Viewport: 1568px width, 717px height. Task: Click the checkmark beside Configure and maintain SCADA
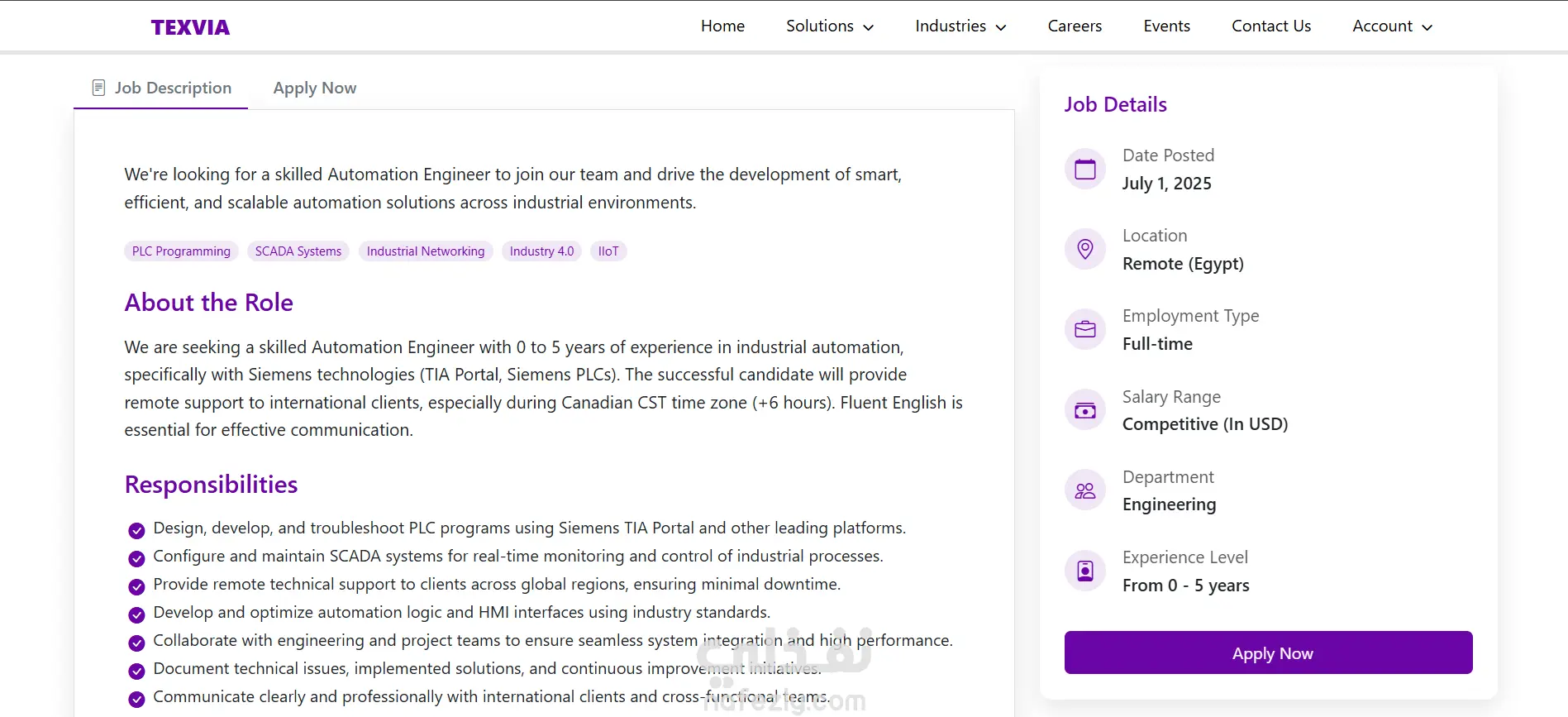[x=136, y=558]
